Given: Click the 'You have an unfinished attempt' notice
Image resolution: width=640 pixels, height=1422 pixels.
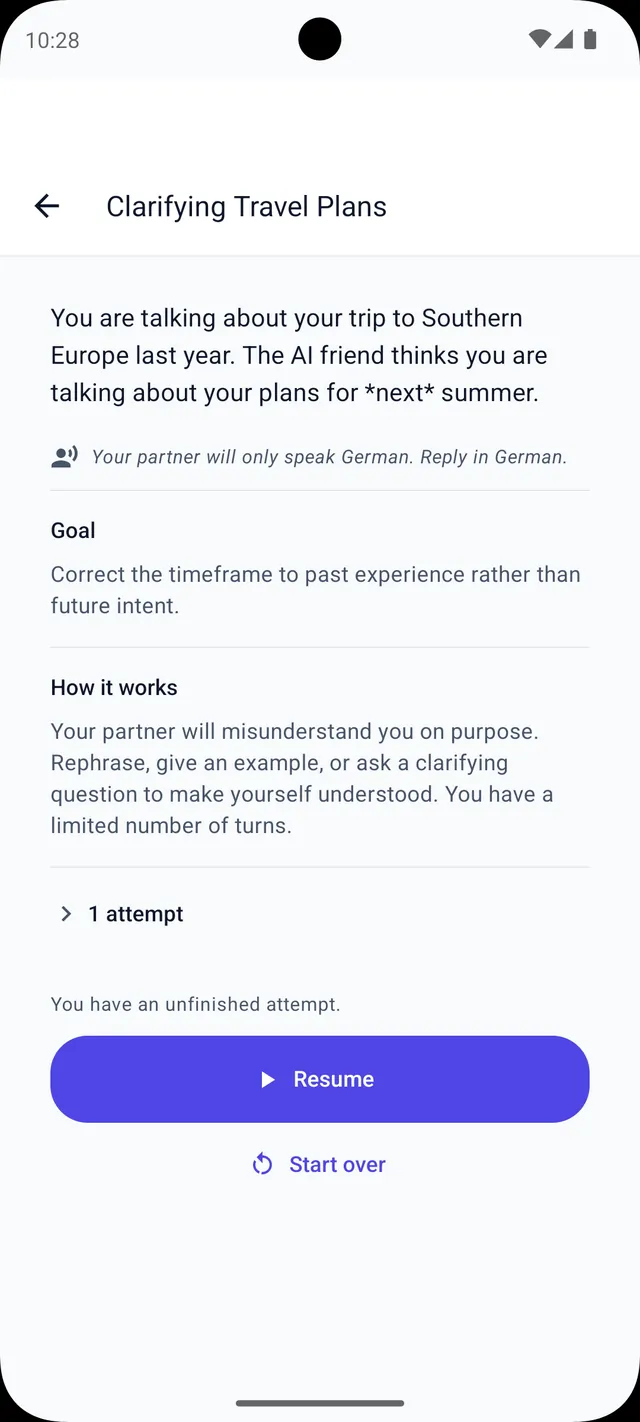Looking at the screenshot, I should coord(196,1004).
